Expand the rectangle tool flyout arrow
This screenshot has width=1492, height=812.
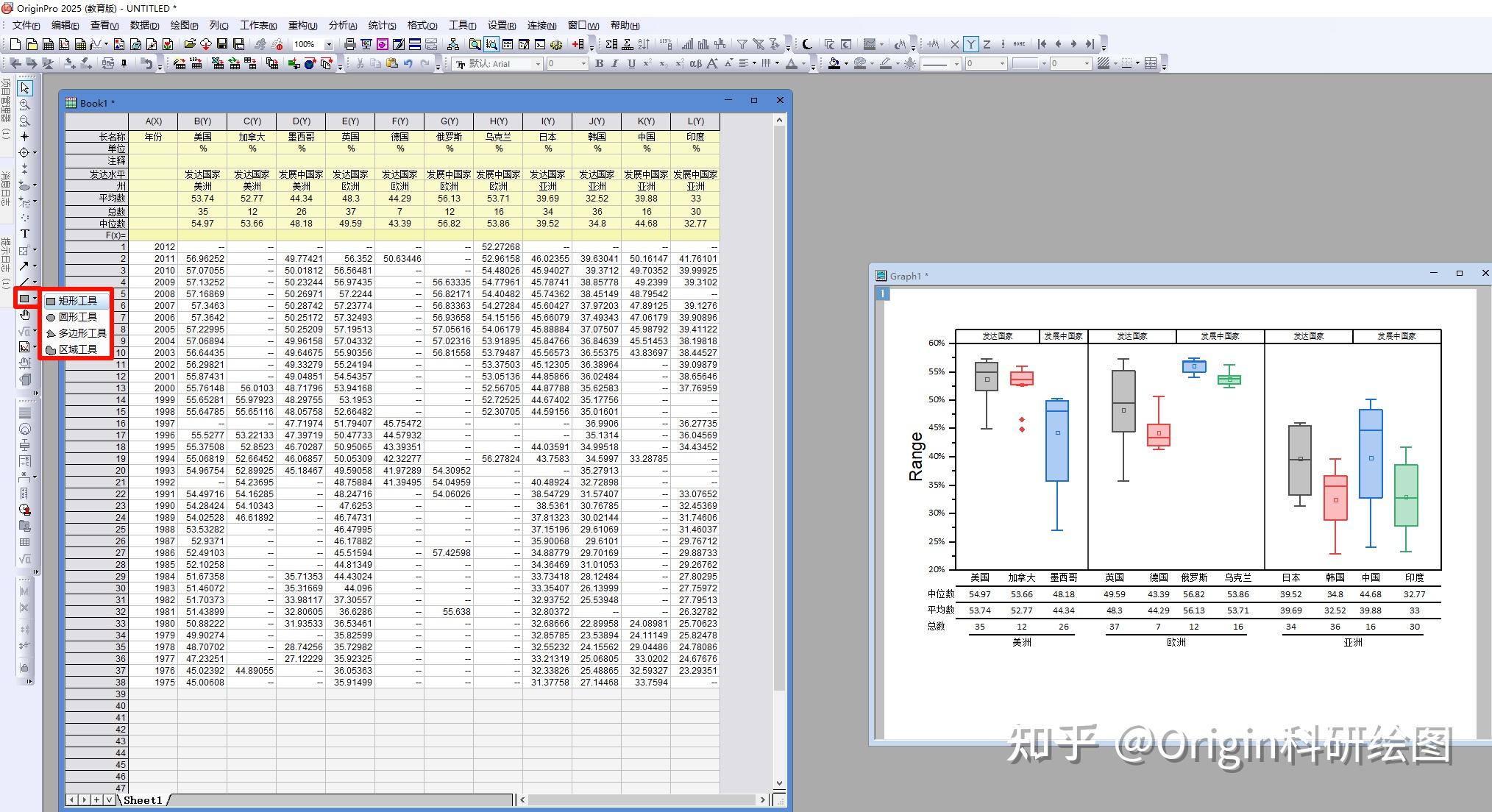click(x=35, y=299)
